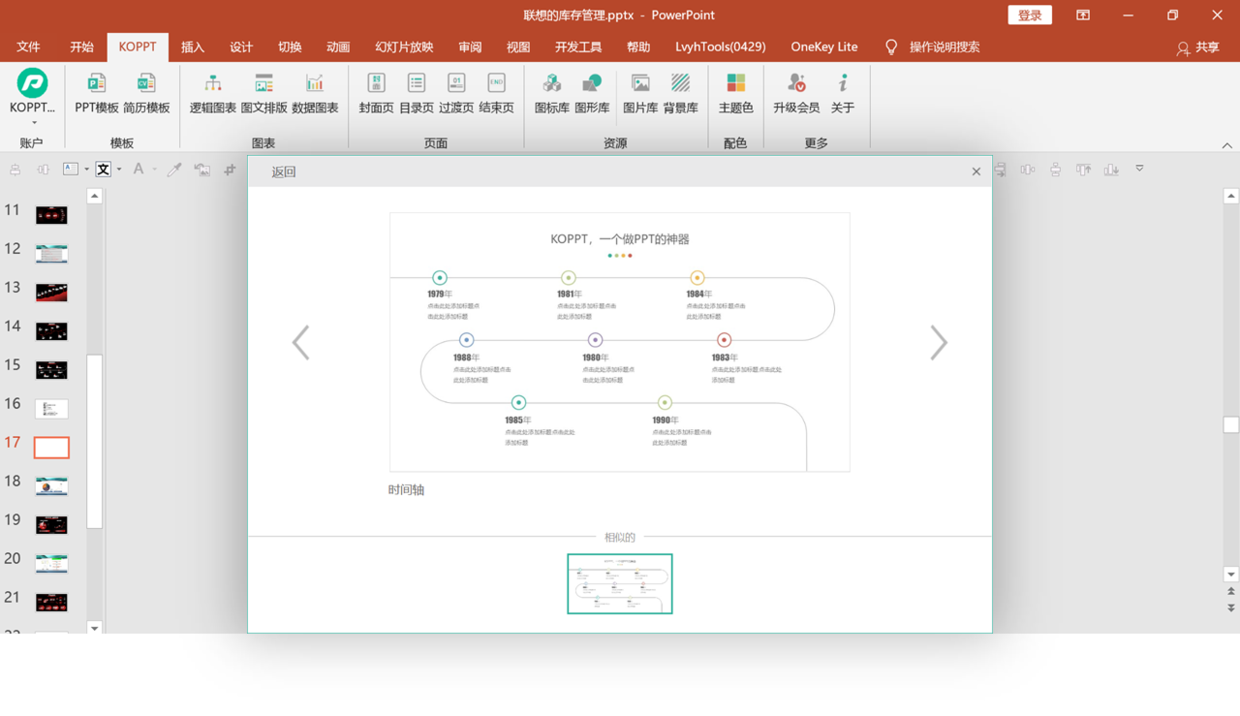Open the OneKey Lite tab
Screen dimensions: 1240x716
[x=824, y=47]
